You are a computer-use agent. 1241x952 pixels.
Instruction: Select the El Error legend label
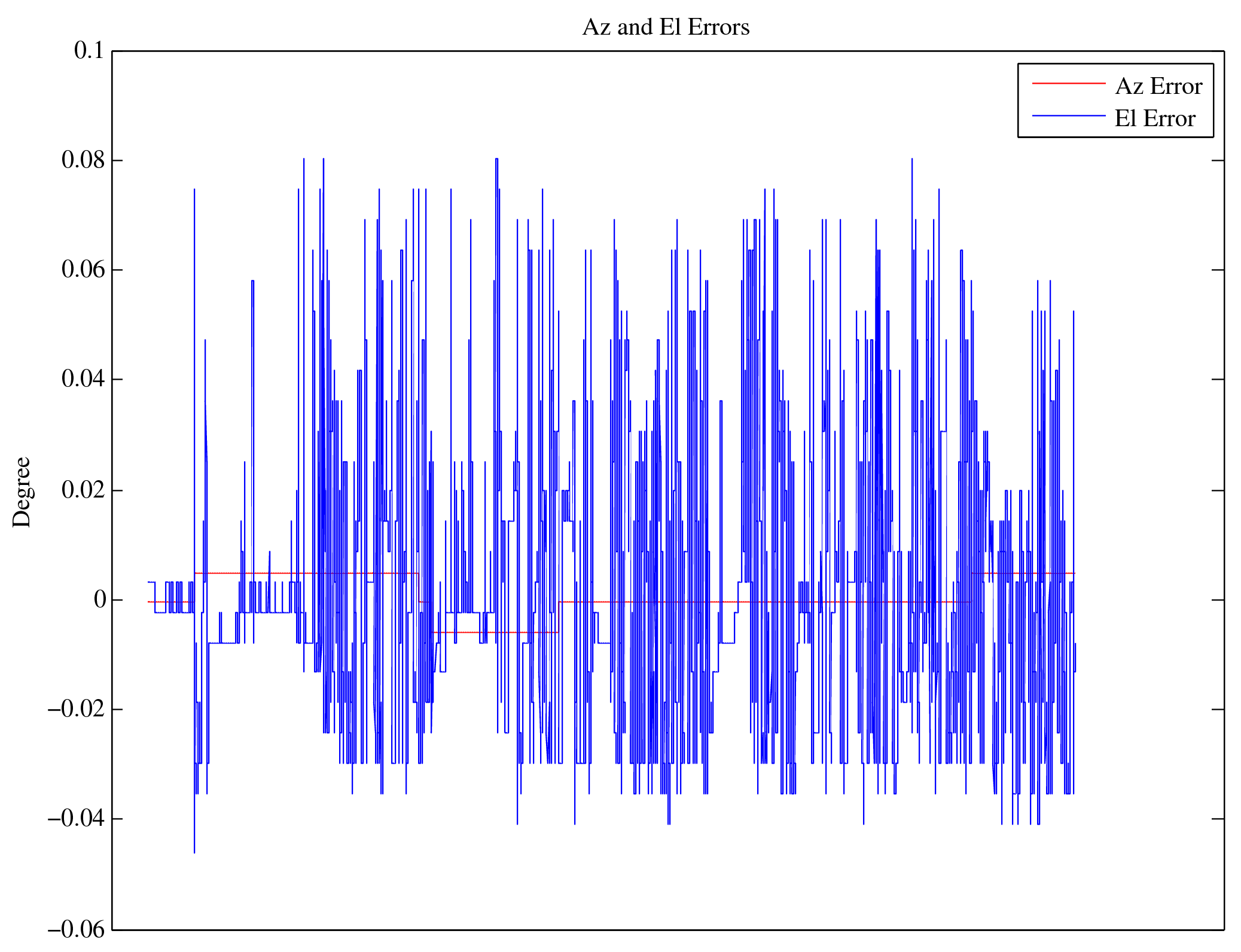point(1155,118)
